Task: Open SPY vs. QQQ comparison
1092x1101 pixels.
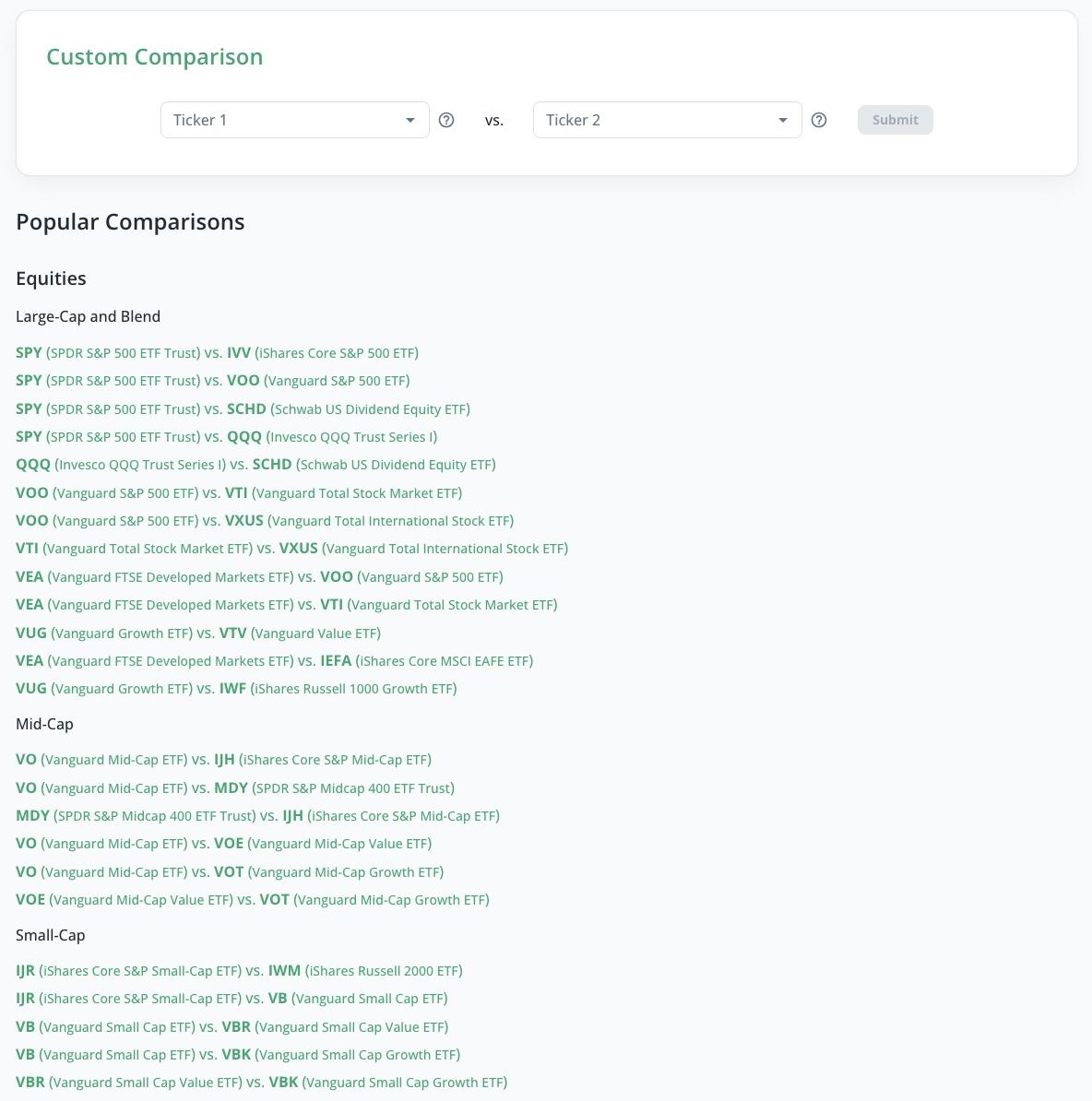Action: (226, 437)
